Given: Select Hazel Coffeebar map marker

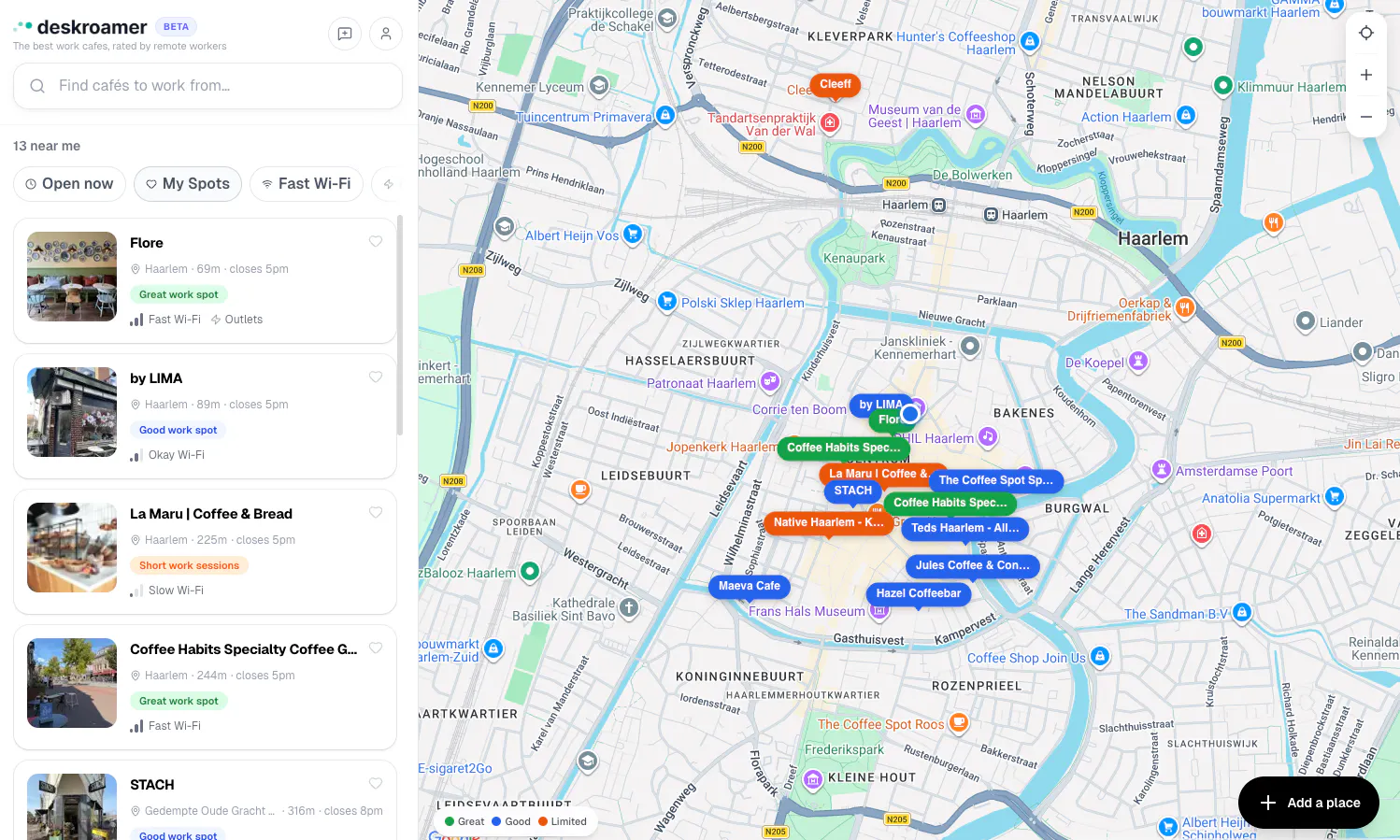Looking at the screenshot, I should pos(919,593).
